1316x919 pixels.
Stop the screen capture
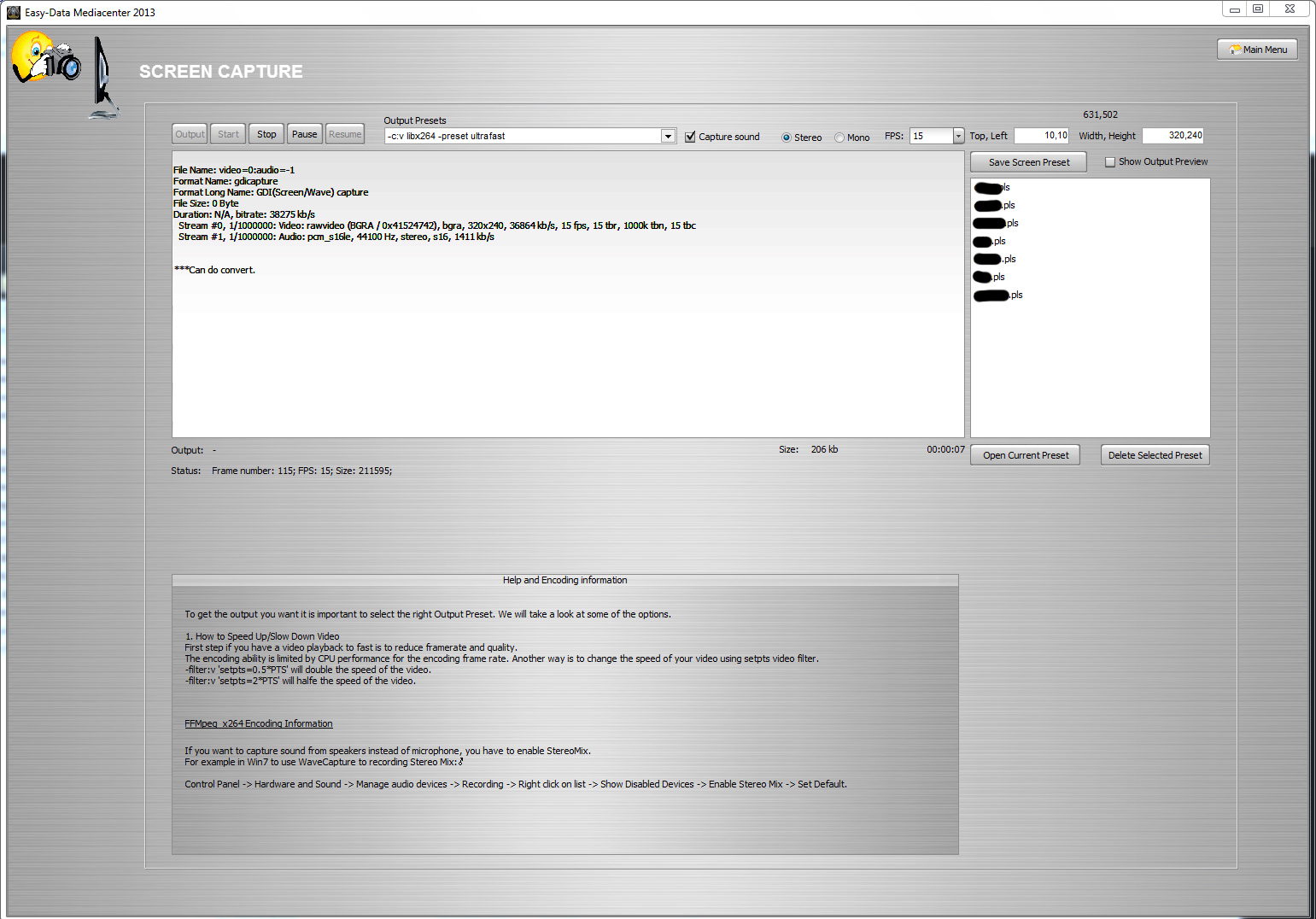(266, 134)
